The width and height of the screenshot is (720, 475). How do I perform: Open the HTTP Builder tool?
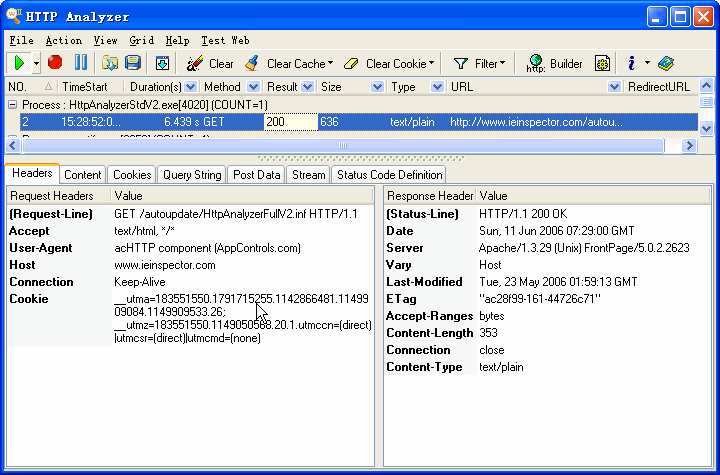555,63
